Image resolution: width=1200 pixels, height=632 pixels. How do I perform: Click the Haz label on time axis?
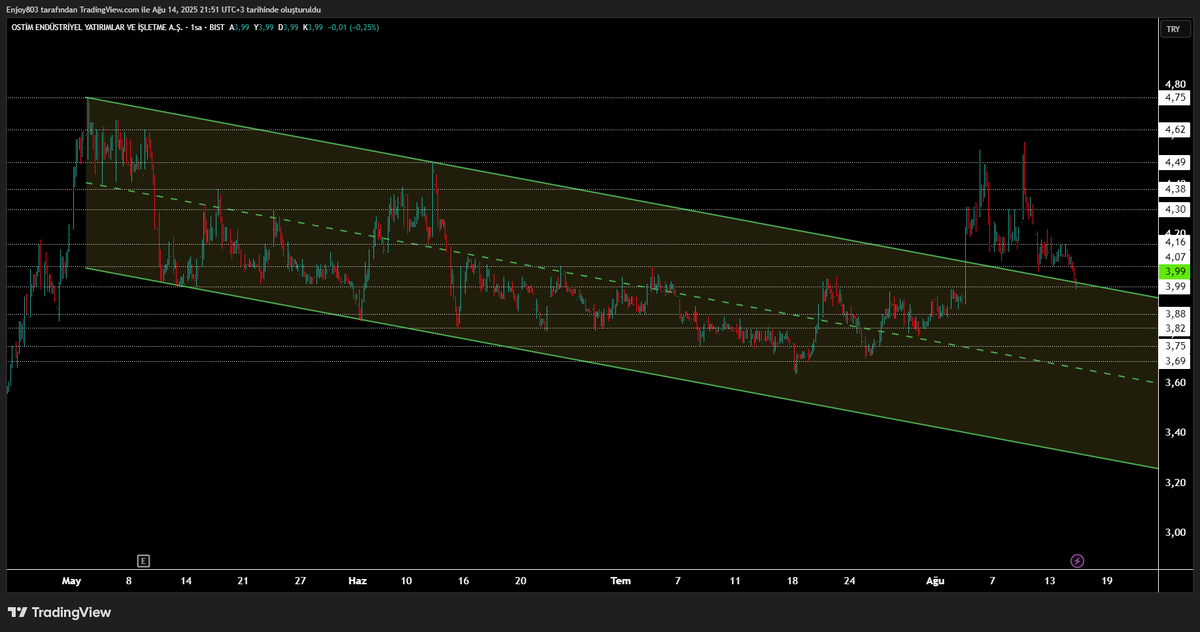click(x=357, y=581)
